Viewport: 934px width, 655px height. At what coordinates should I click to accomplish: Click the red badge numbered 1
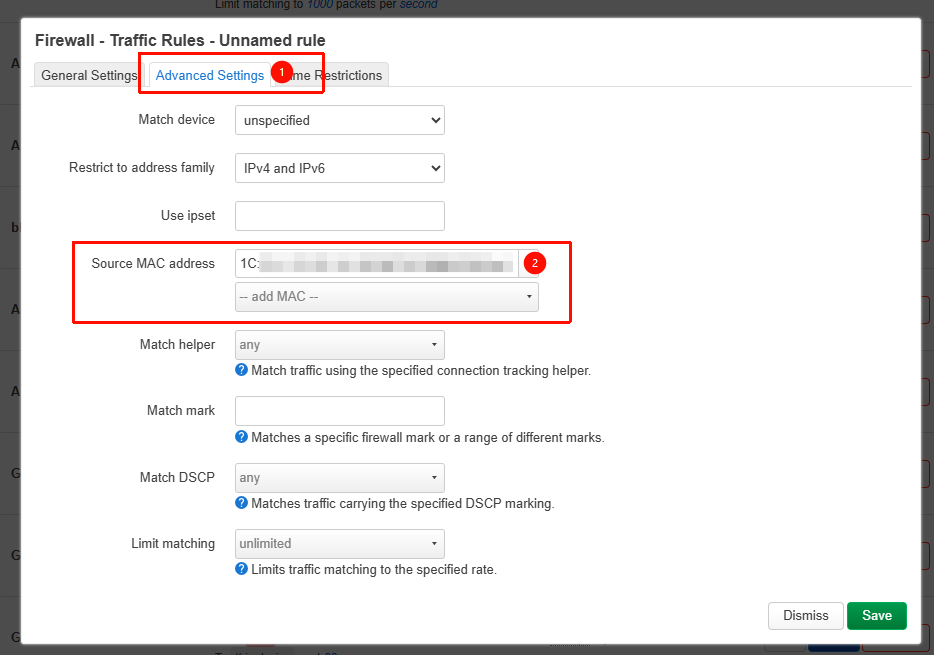coord(282,73)
